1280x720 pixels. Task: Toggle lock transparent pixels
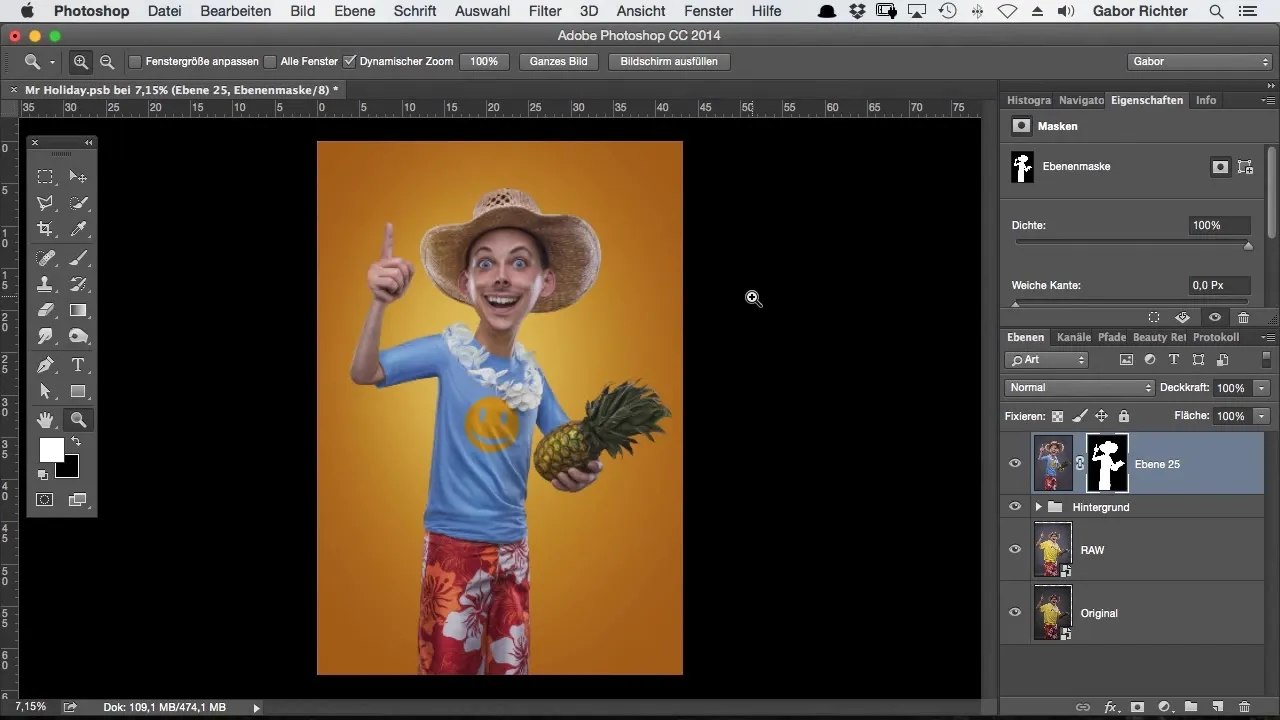(1057, 416)
